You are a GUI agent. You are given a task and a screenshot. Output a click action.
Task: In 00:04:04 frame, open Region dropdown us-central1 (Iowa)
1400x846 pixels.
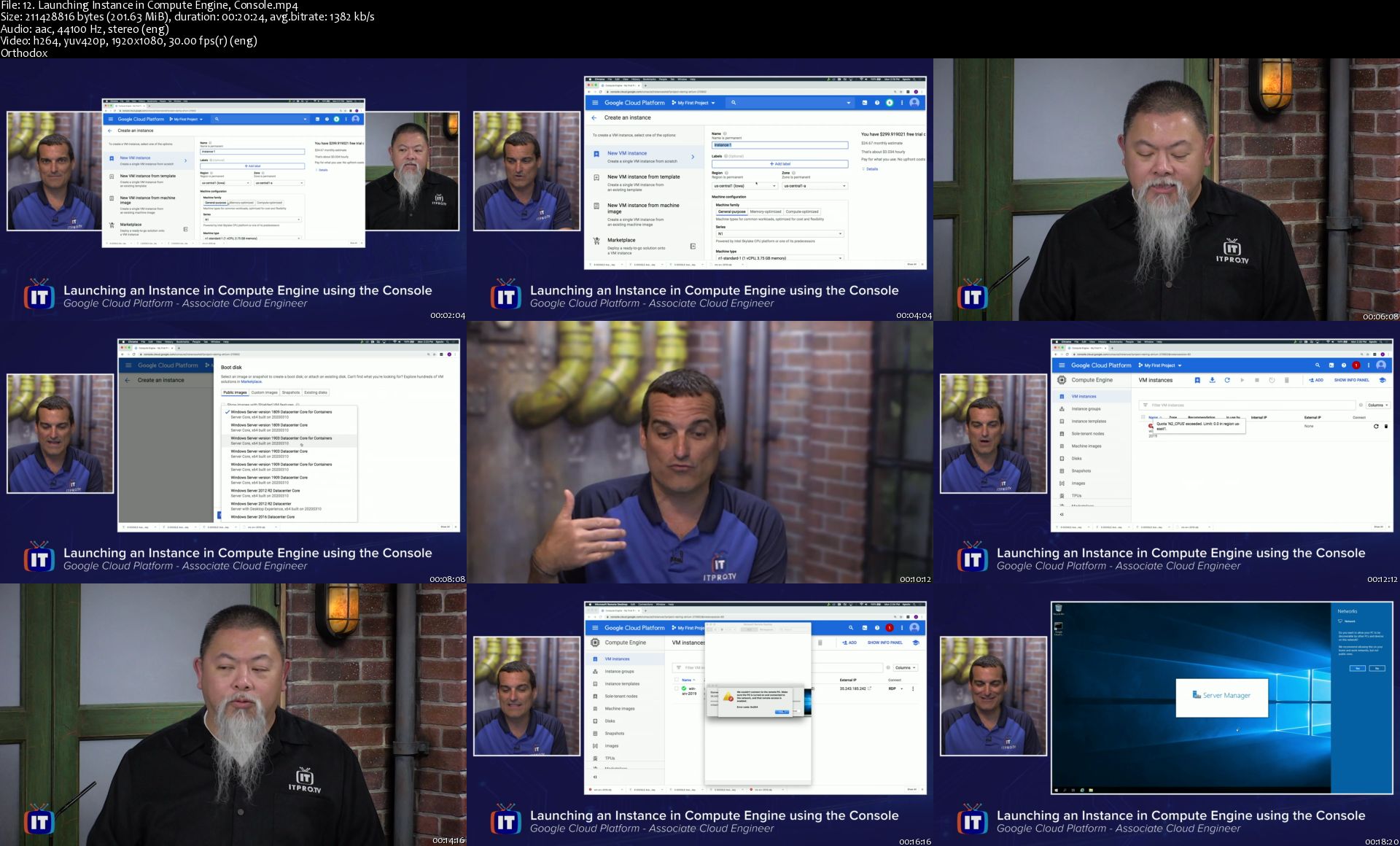pyautogui.click(x=744, y=186)
